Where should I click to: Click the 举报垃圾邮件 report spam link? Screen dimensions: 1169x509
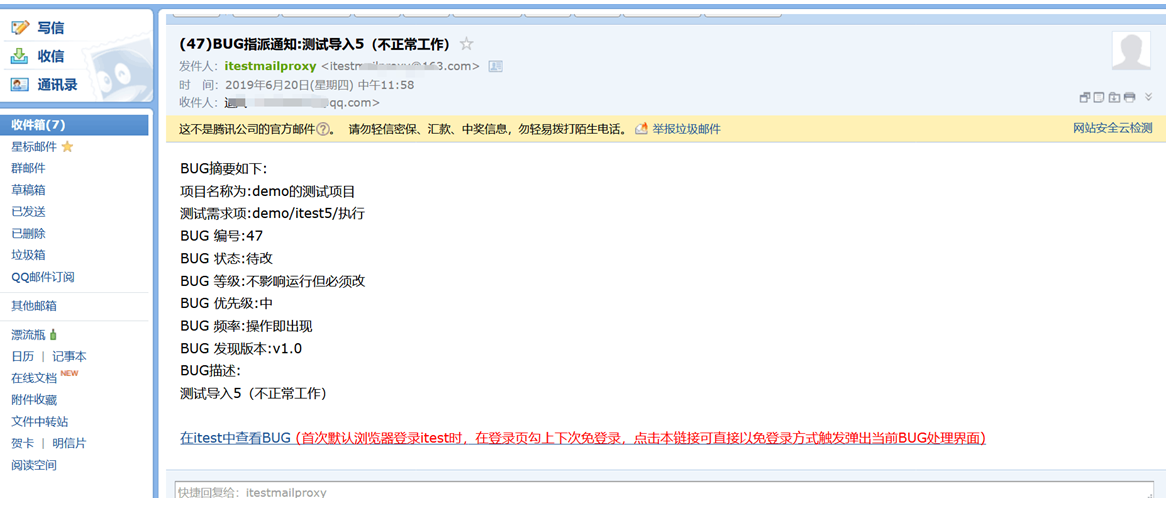click(687, 129)
